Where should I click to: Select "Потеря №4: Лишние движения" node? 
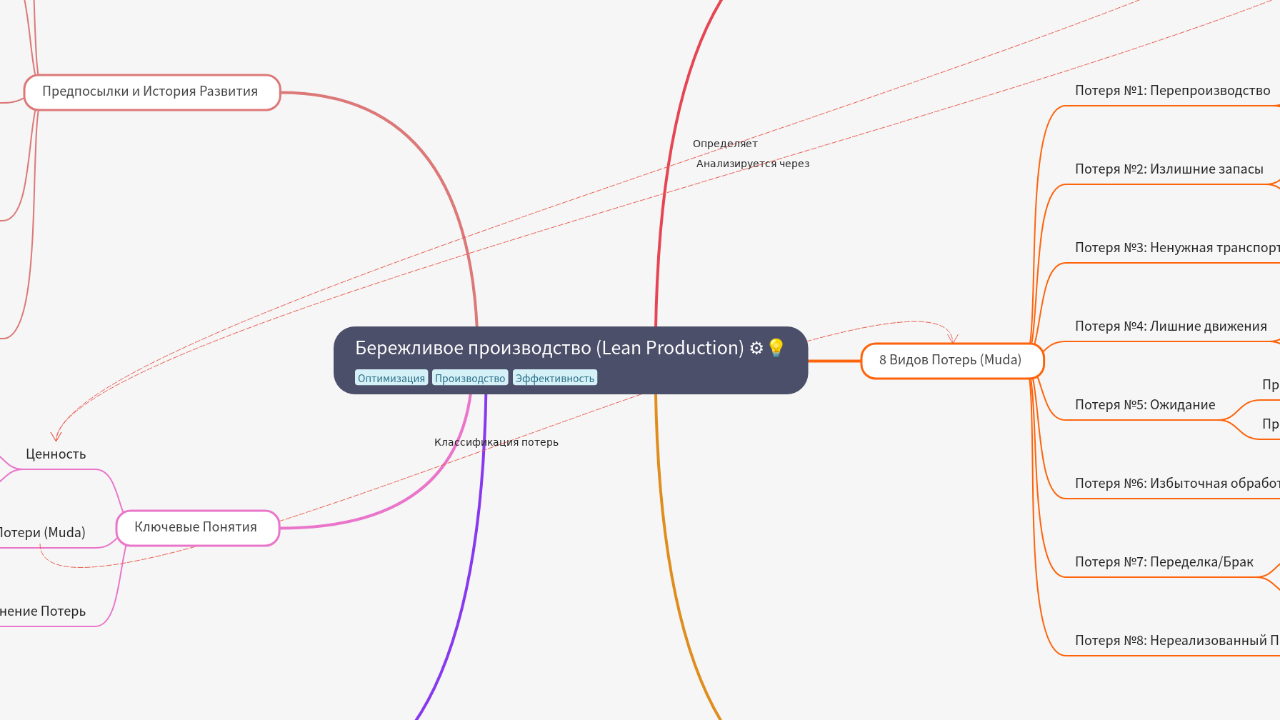click(x=1170, y=326)
